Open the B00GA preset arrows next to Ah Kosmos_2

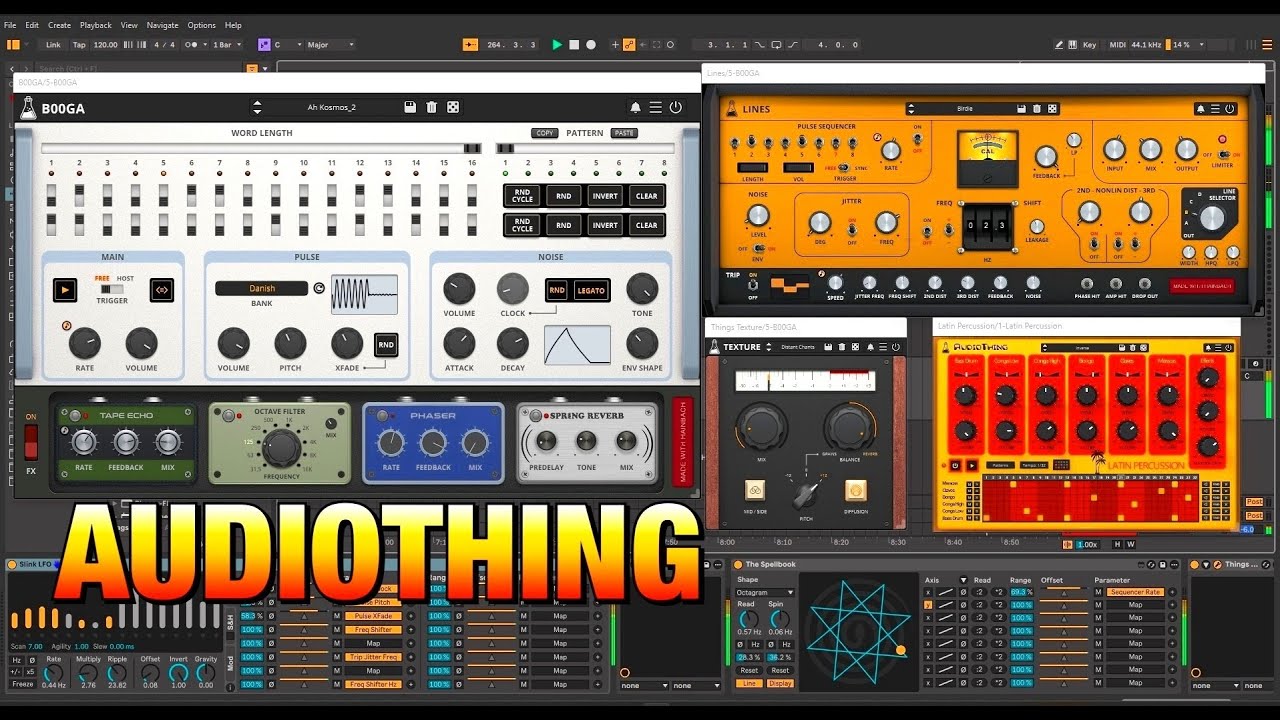click(257, 107)
